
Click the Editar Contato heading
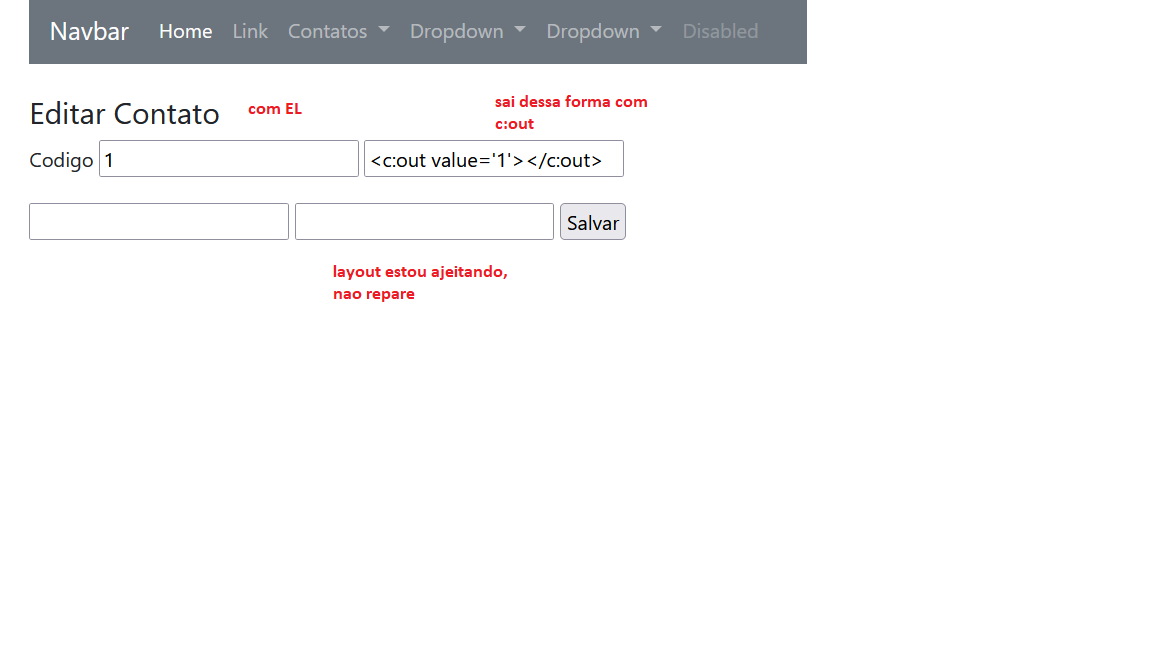tap(124, 114)
